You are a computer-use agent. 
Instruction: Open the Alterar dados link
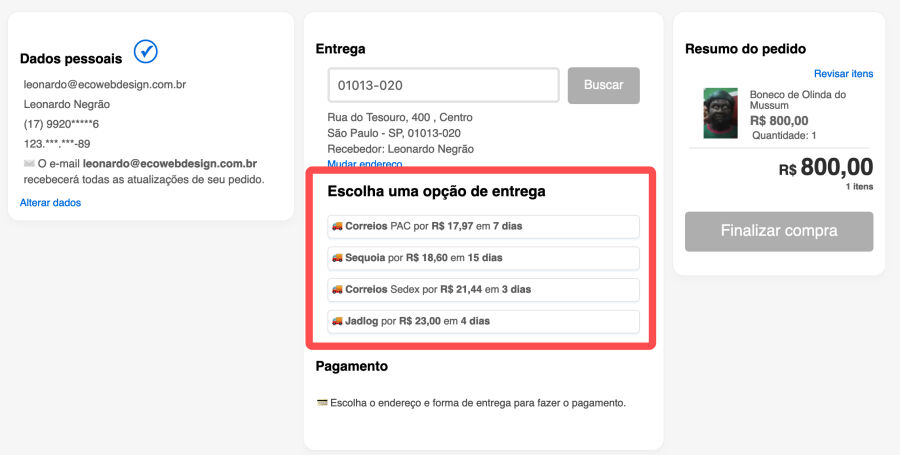point(50,203)
